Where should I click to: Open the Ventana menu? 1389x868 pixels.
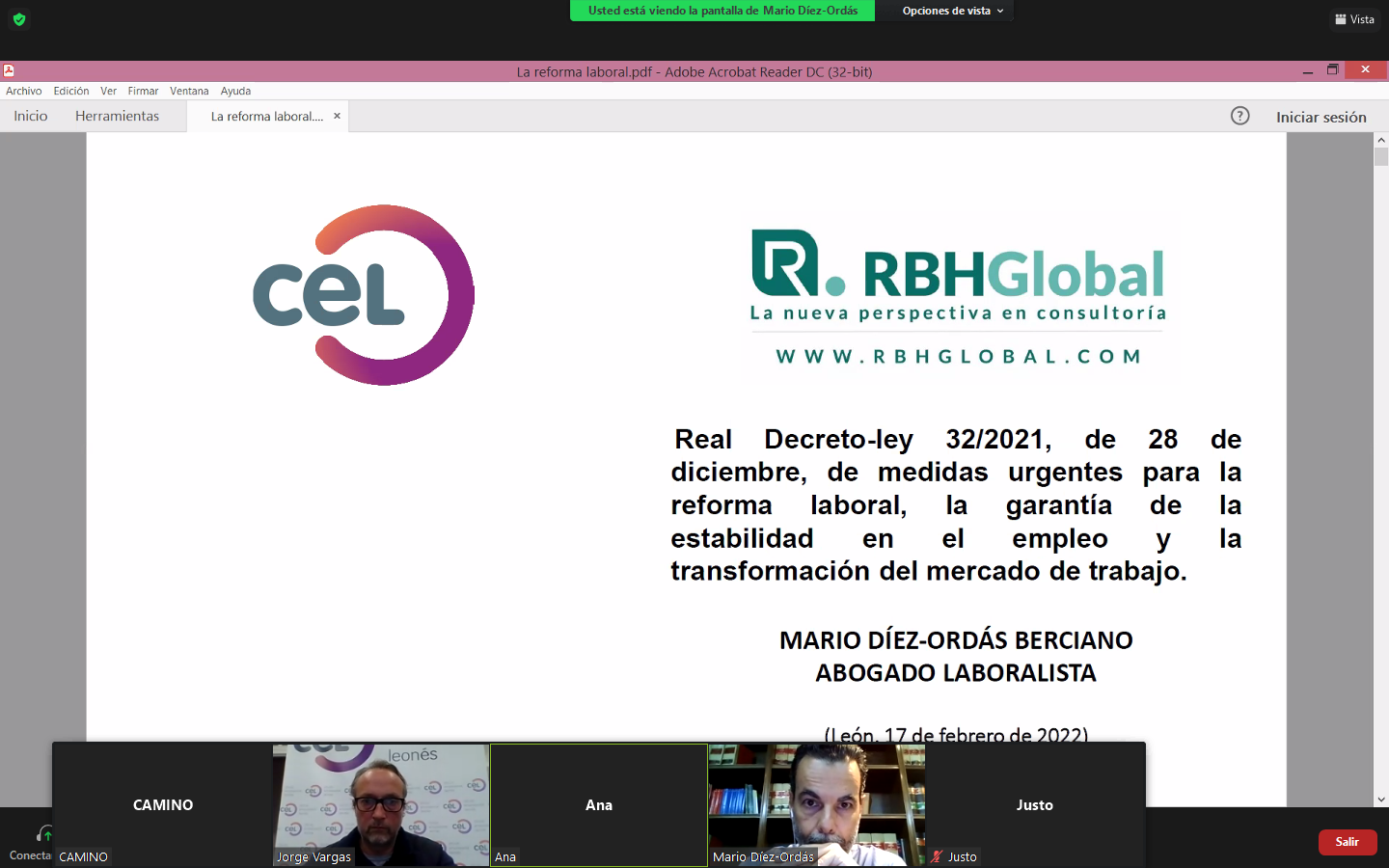189,91
